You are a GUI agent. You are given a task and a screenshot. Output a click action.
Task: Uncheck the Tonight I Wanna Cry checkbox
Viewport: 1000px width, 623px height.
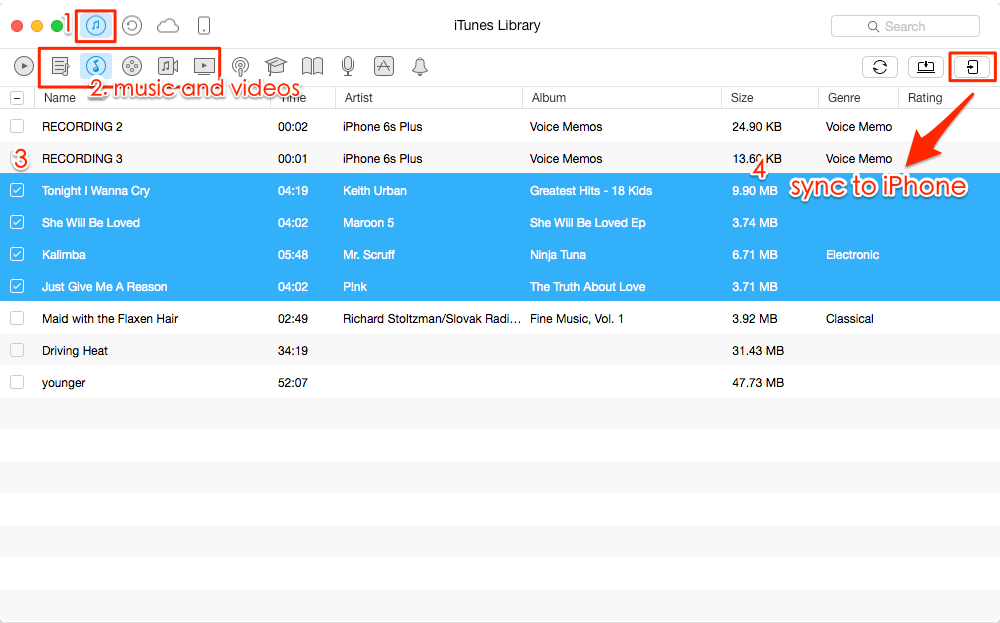pos(17,190)
